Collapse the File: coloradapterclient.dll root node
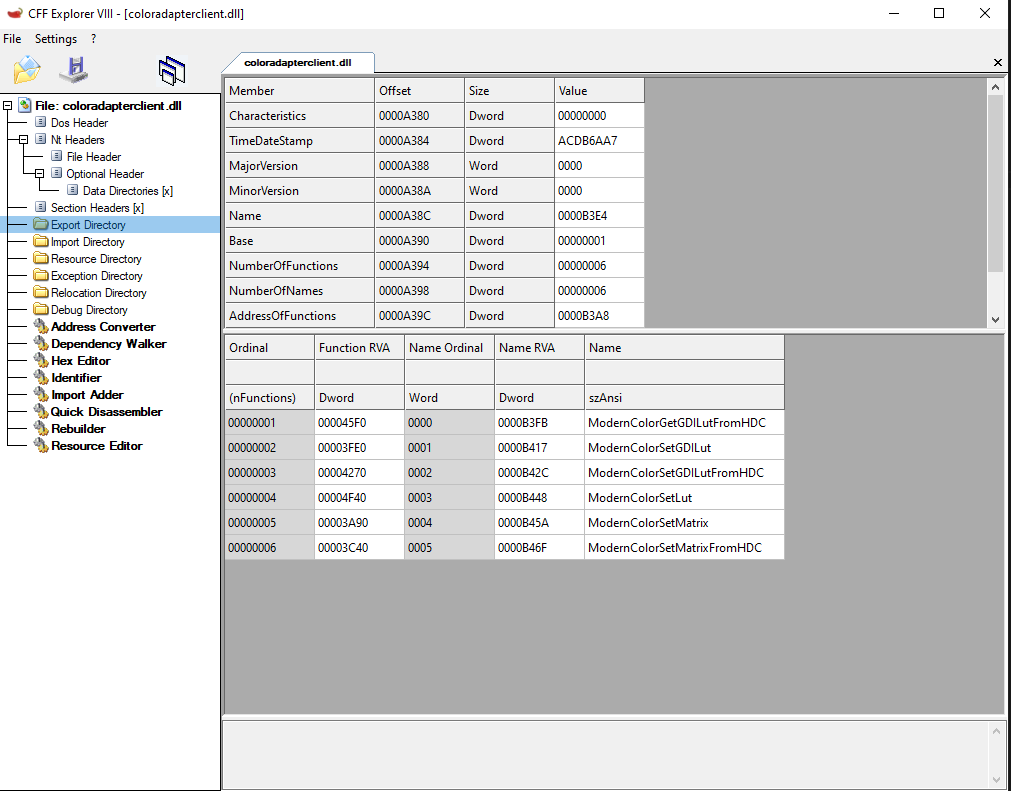Image resolution: width=1011 pixels, height=791 pixels. [6, 105]
